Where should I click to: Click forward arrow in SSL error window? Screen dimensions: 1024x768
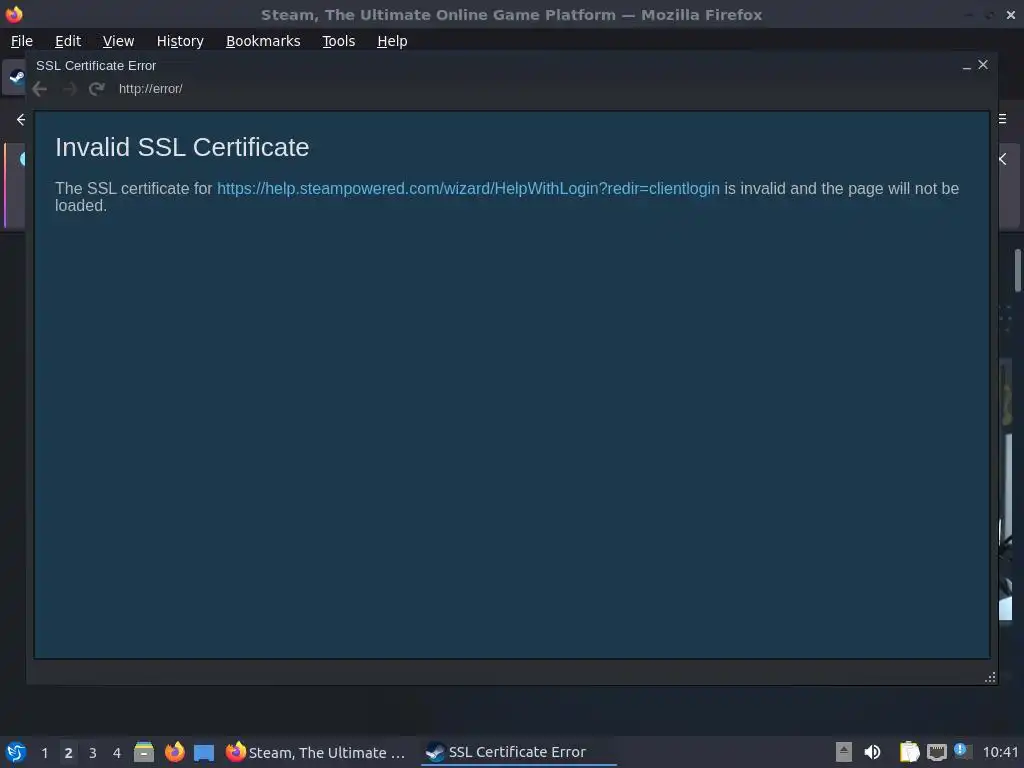tap(69, 89)
